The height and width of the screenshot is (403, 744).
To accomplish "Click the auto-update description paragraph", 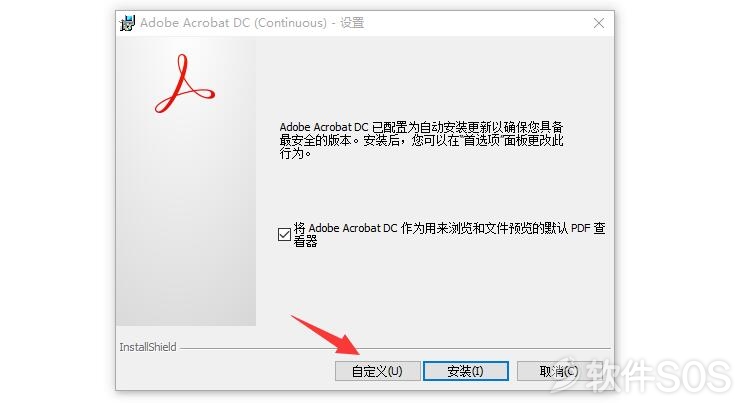I will [421, 140].
